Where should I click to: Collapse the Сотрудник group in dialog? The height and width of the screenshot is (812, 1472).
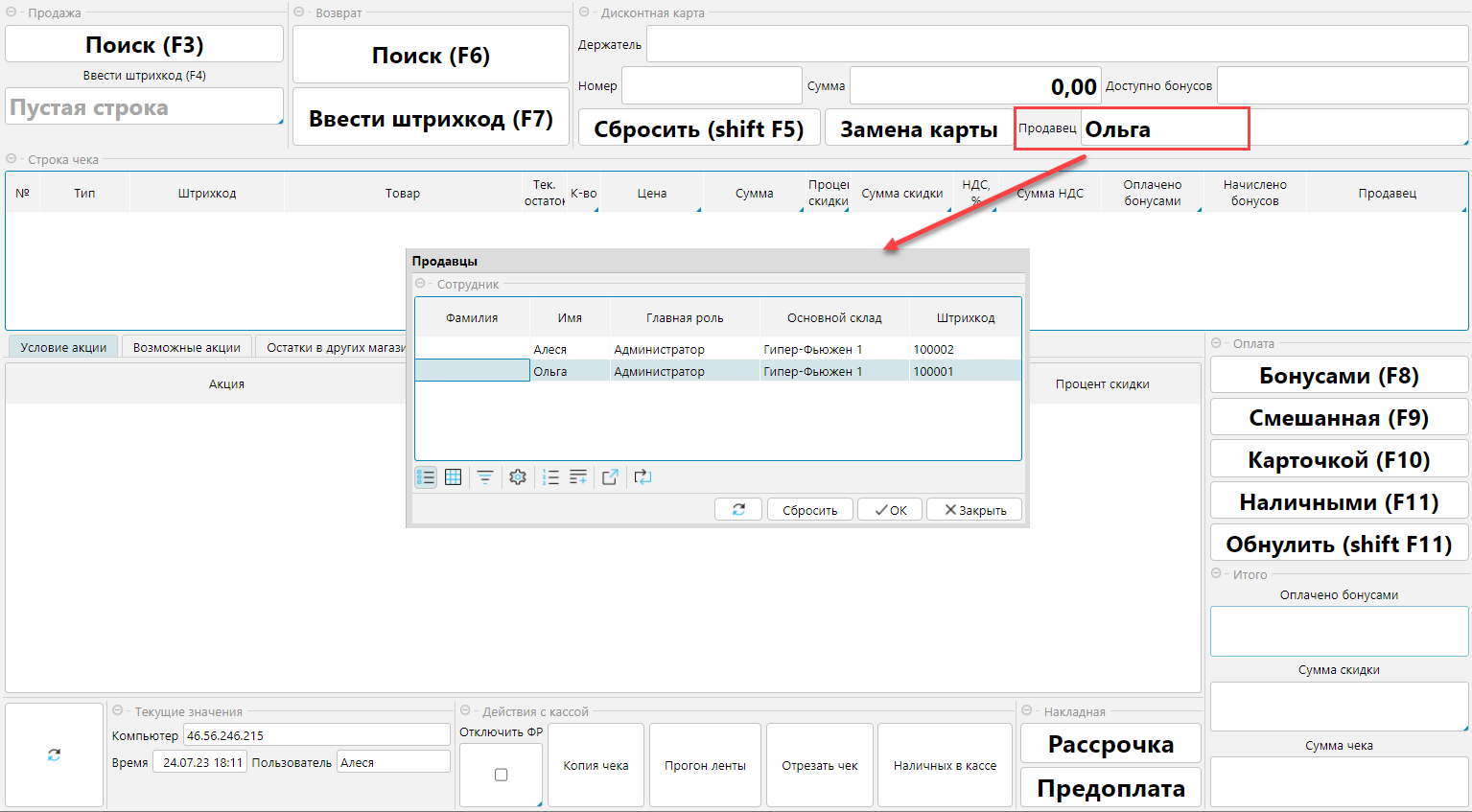[x=420, y=284]
